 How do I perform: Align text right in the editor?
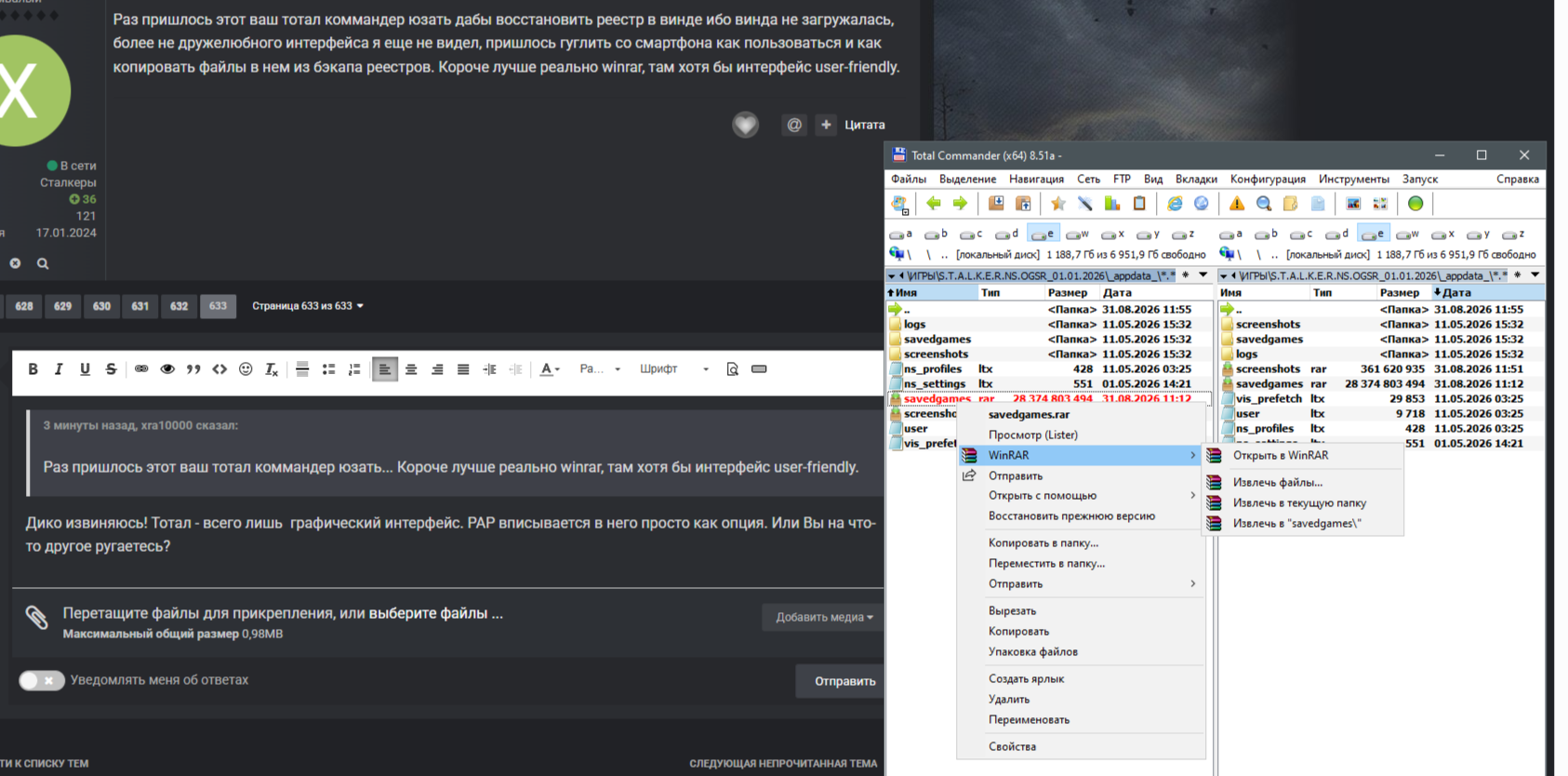[437, 369]
